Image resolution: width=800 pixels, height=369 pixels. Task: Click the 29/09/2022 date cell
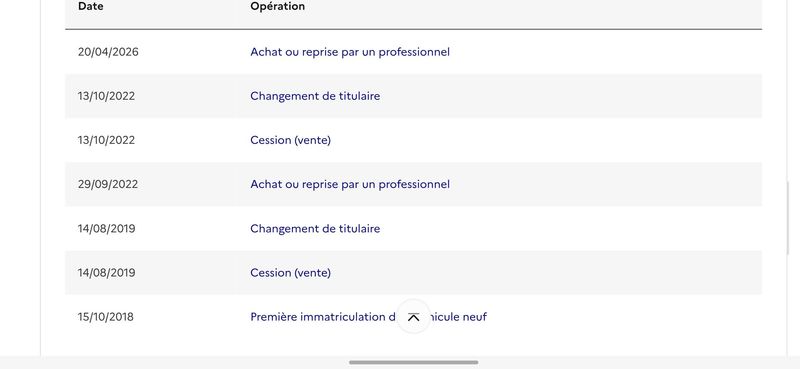click(108, 184)
